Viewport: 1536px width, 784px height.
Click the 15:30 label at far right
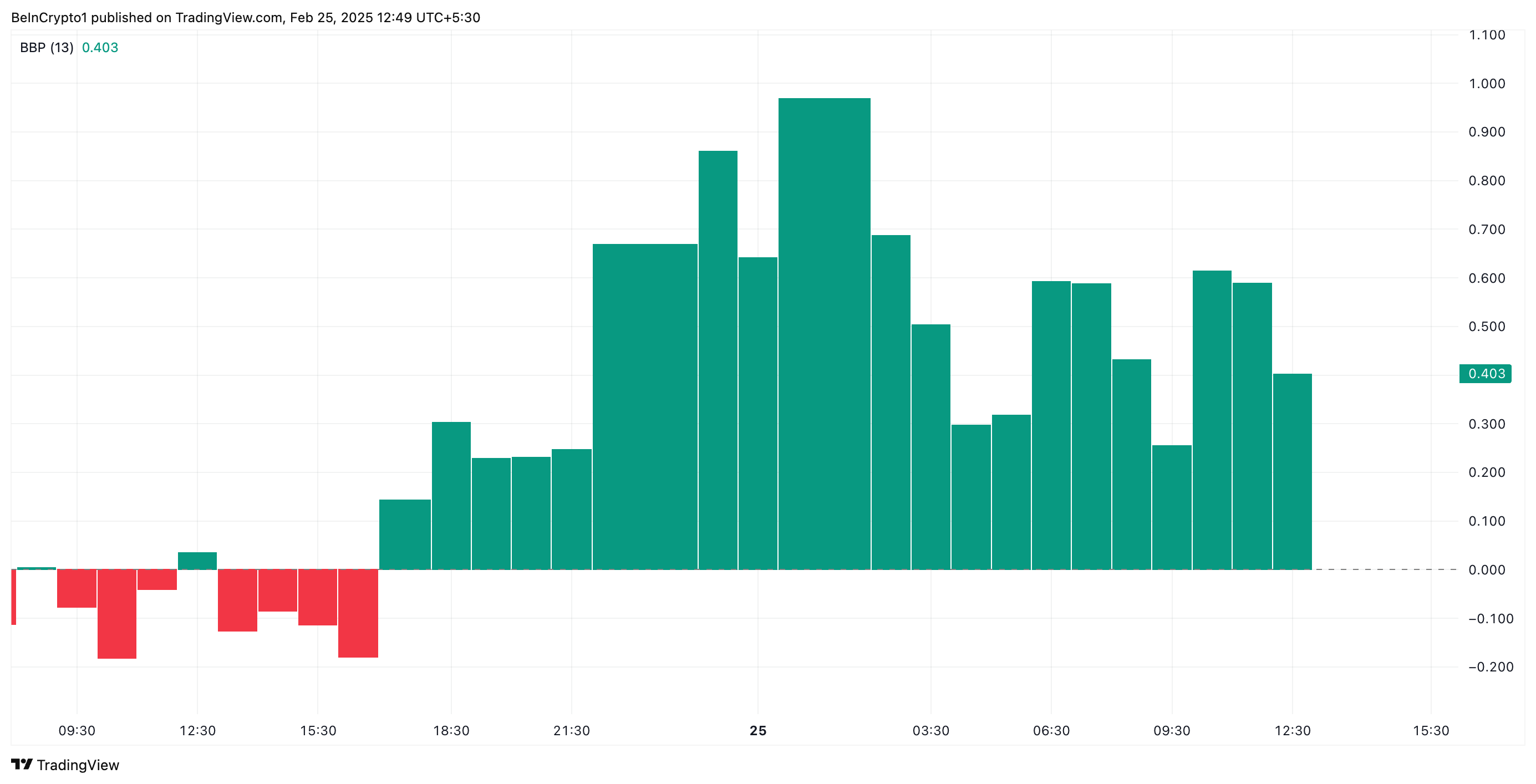(1431, 730)
